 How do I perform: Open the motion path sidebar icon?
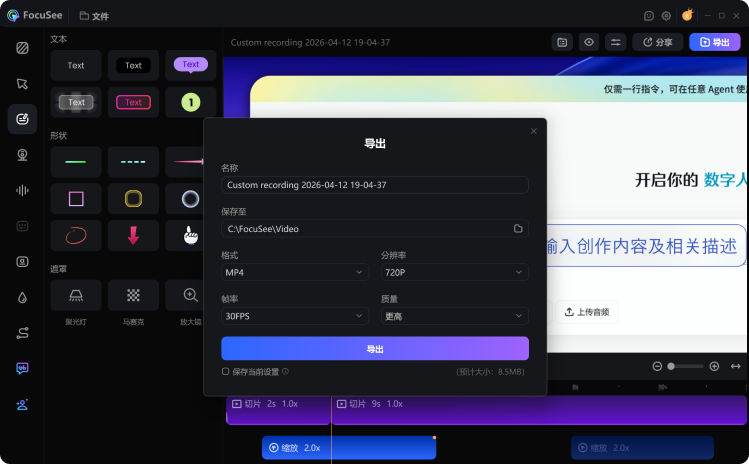click(x=22, y=333)
